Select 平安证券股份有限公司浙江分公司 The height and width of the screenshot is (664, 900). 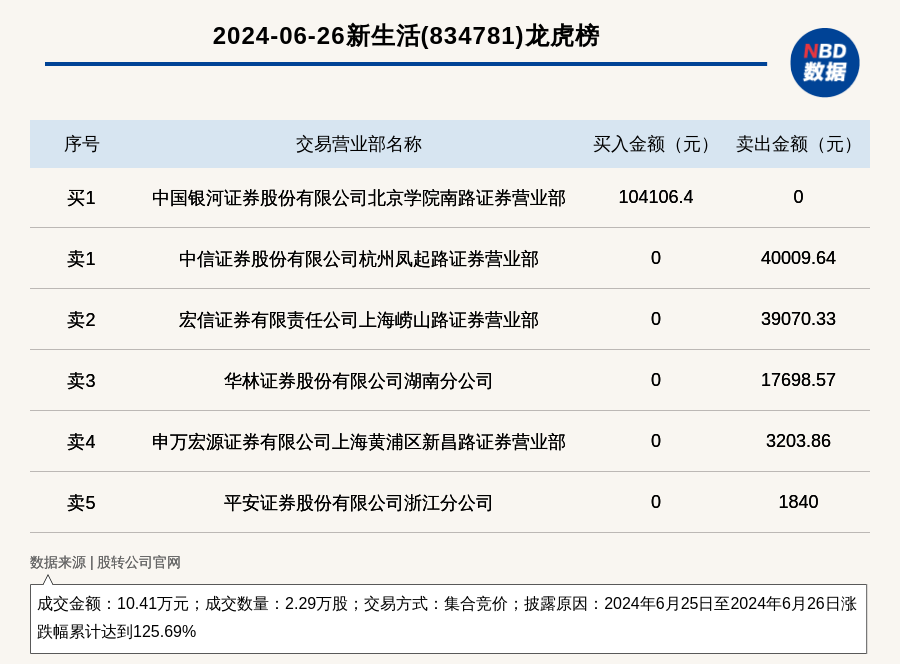tap(359, 503)
